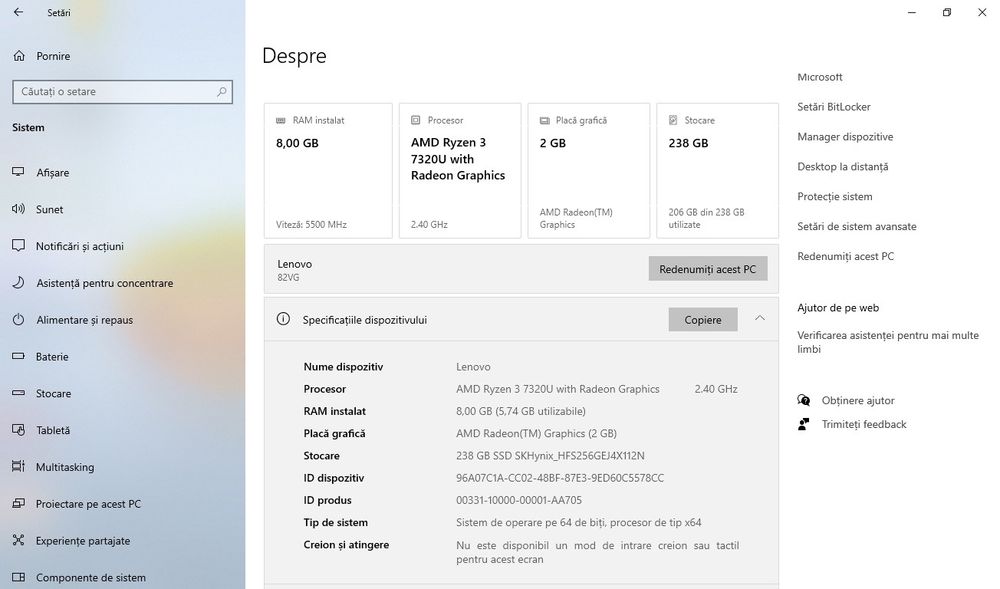Click the Despre page title
Screen dimensions: 1000x589
[x=294, y=56]
